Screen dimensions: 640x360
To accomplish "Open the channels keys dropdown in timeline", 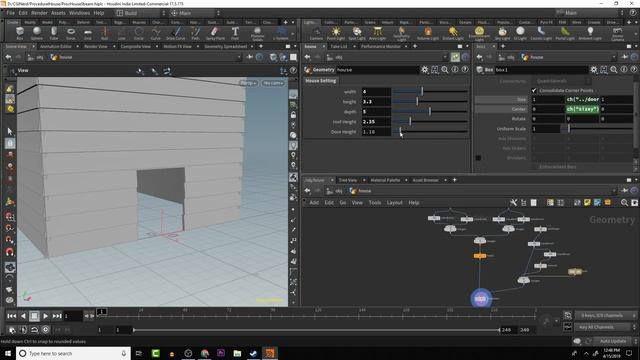I will (606, 316).
